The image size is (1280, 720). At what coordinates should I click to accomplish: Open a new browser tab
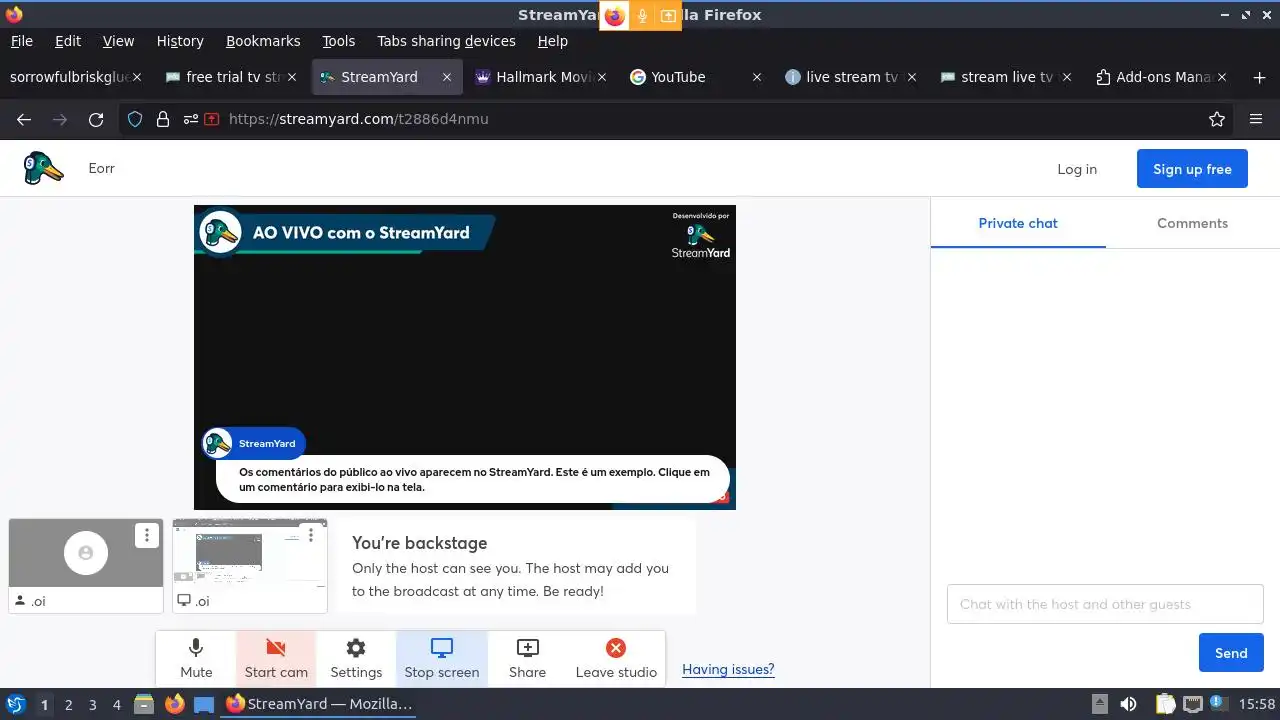[1259, 77]
